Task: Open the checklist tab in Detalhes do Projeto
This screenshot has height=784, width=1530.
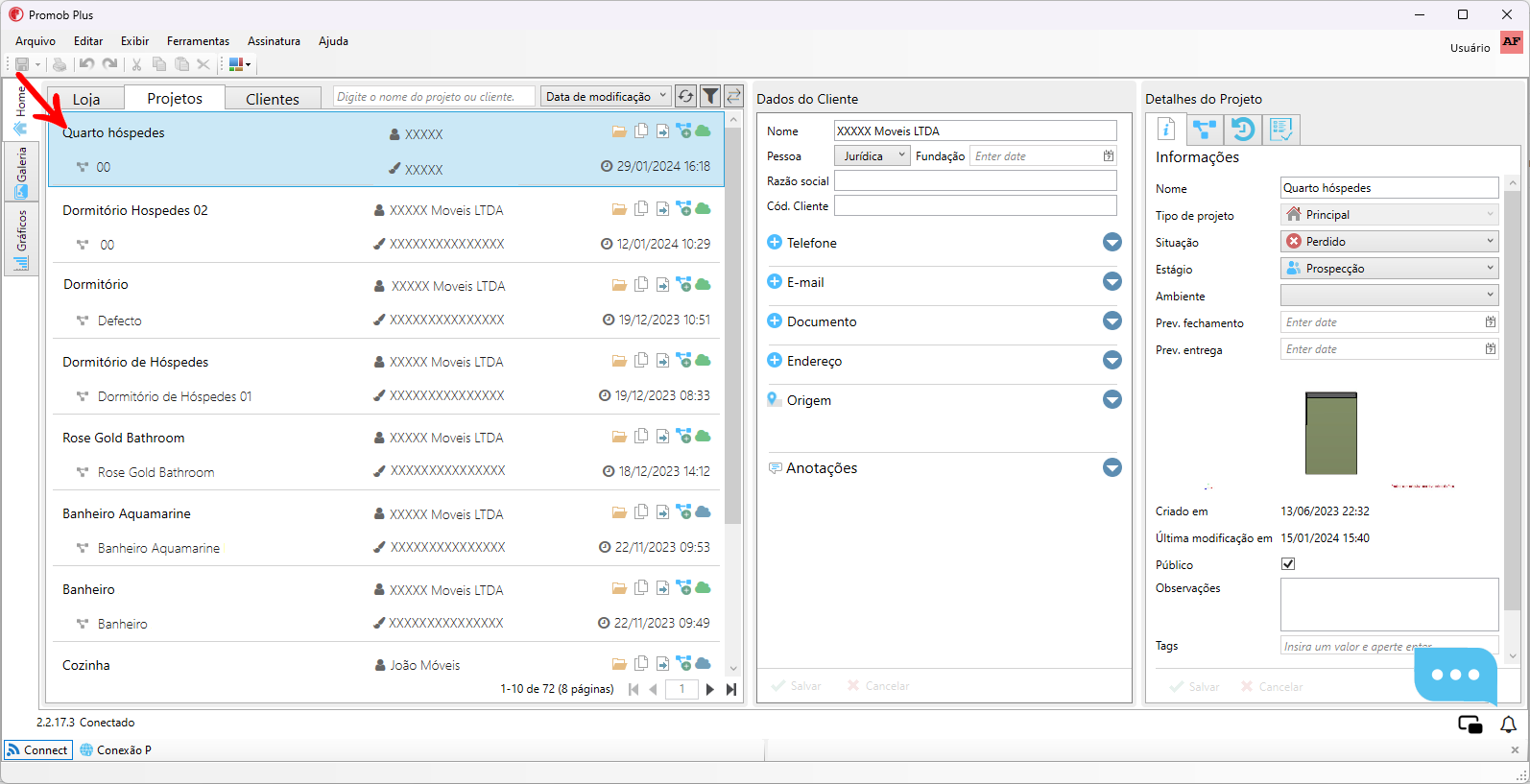Action: click(x=1280, y=130)
